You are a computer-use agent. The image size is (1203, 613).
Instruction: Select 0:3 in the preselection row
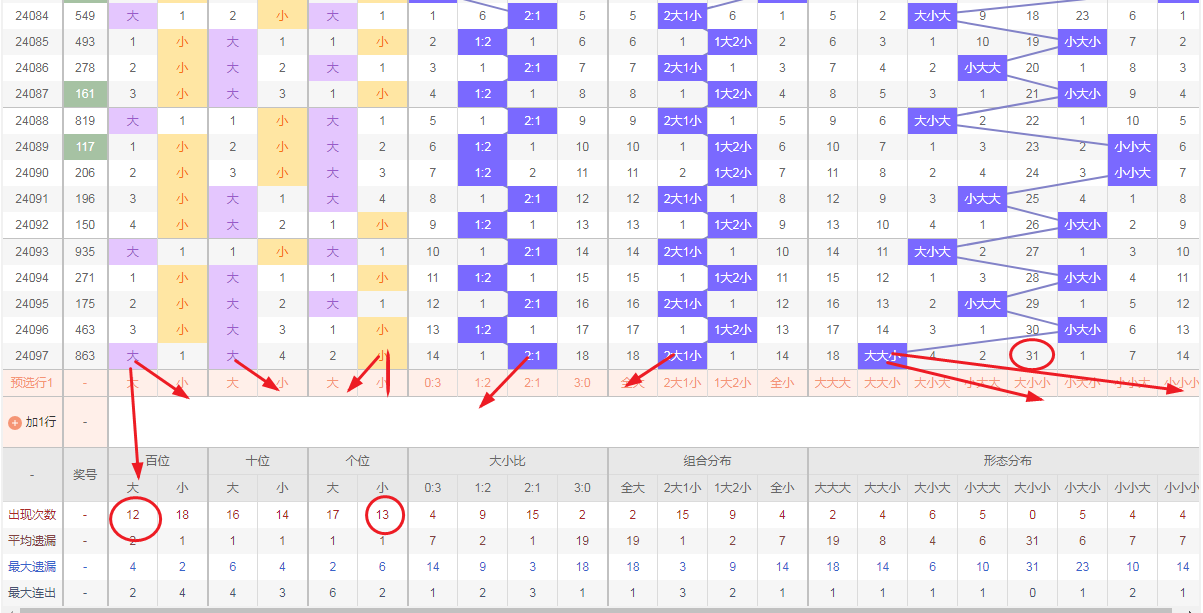(432, 382)
